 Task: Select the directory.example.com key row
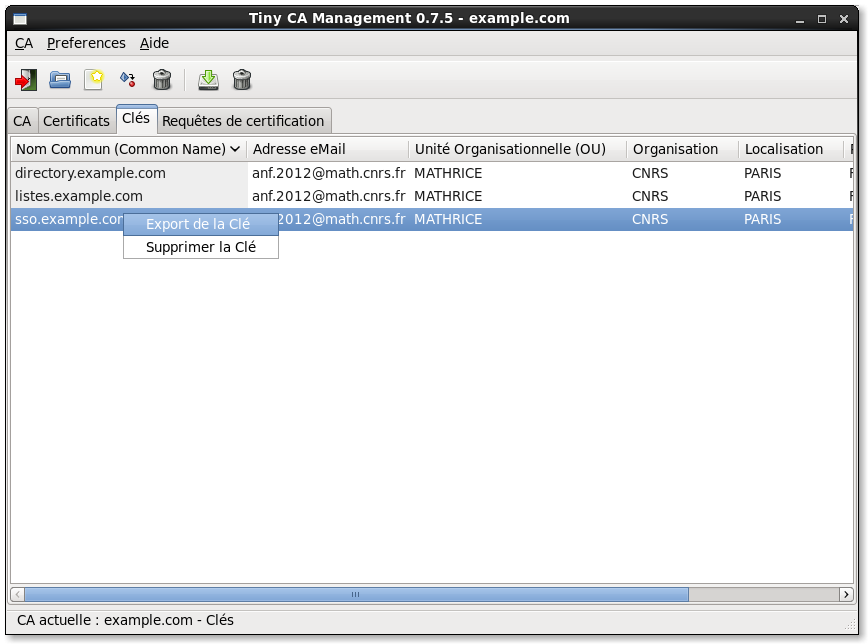(90, 173)
